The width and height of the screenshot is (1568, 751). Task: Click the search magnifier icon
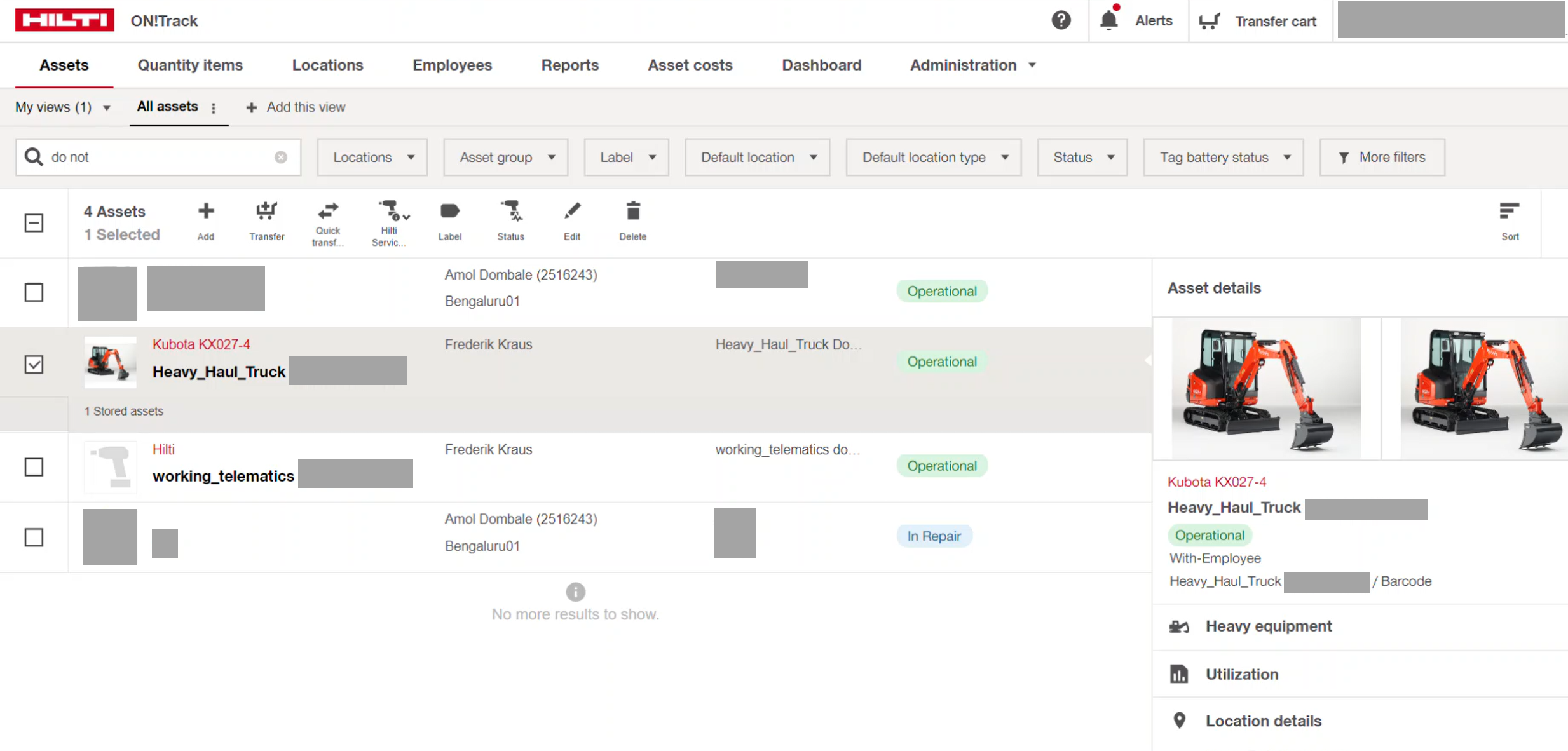pyautogui.click(x=34, y=157)
